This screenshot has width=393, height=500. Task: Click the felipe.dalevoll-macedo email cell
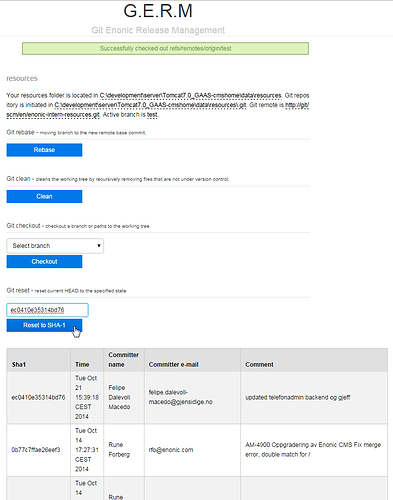coord(180,397)
